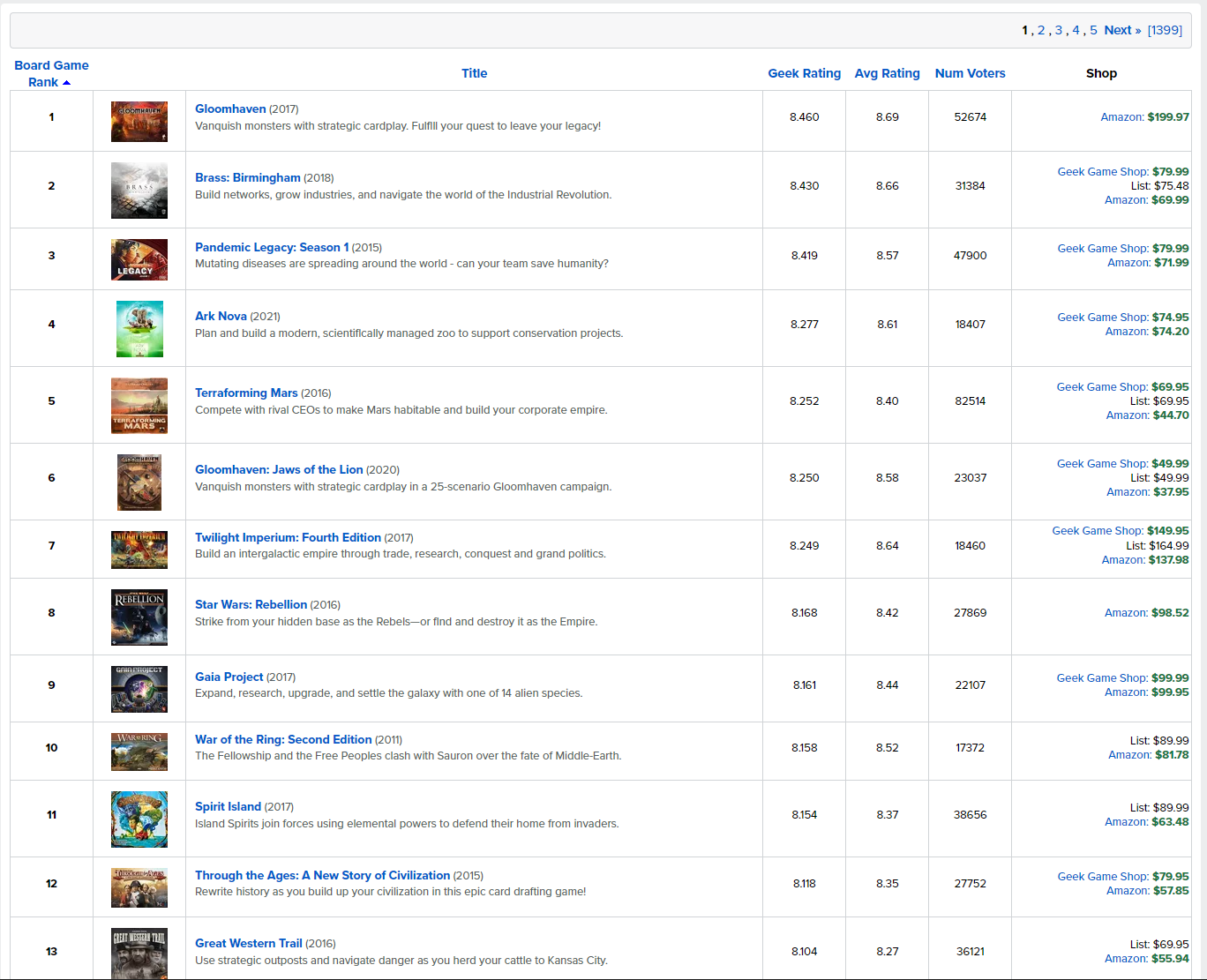Click Brass: Birmingham Geek Game Shop $79.99 link
The image size is (1207, 980).
coord(1123,171)
